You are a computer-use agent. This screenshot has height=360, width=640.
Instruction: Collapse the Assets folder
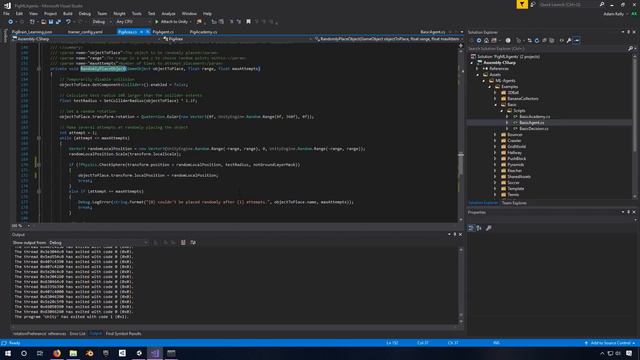pos(478,75)
